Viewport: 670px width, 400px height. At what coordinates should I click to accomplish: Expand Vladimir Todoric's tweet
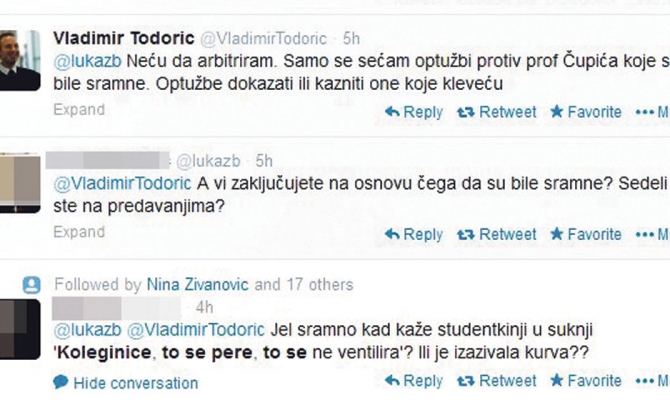78,110
